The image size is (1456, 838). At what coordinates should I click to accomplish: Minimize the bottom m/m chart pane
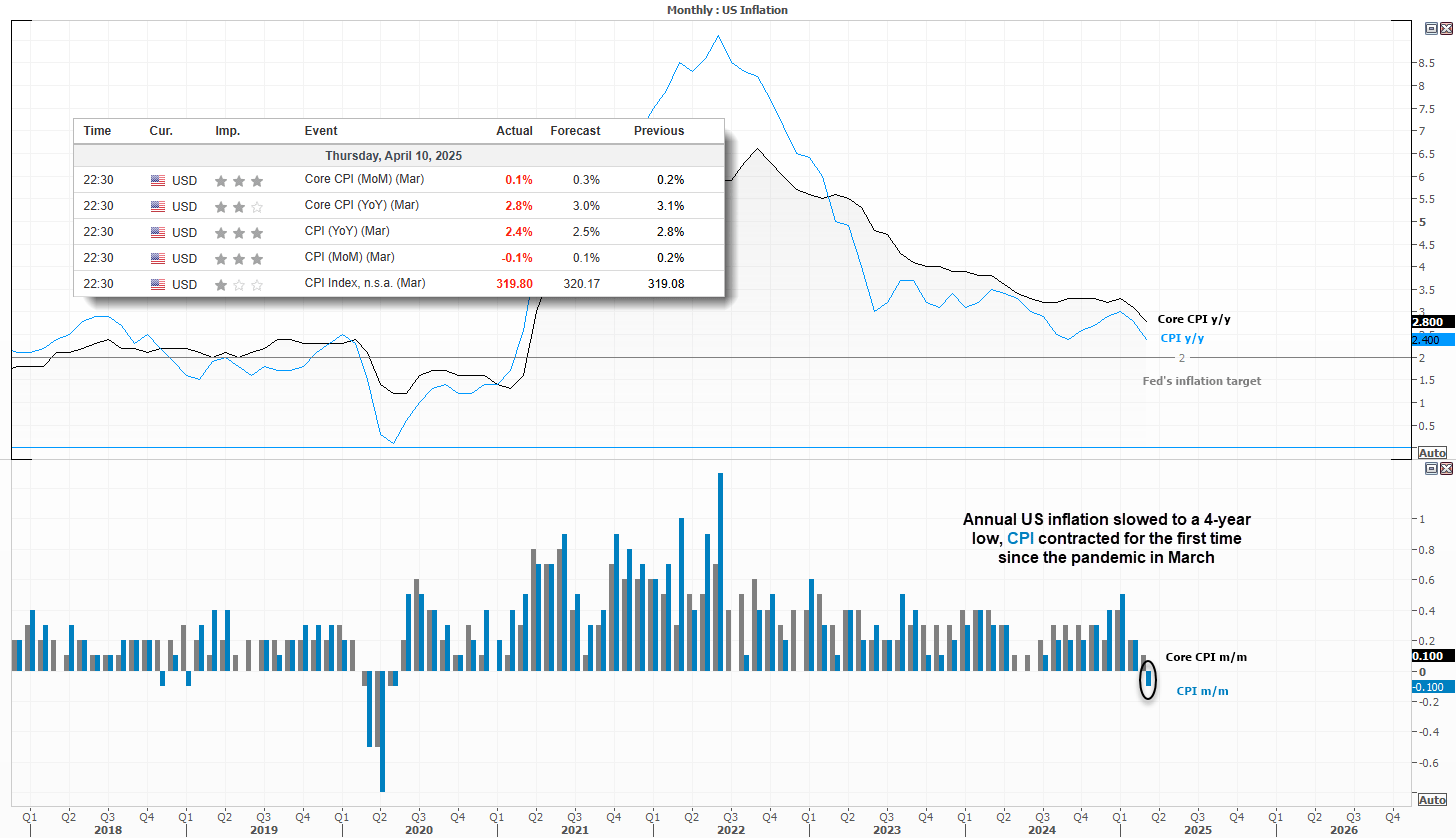point(1431,468)
